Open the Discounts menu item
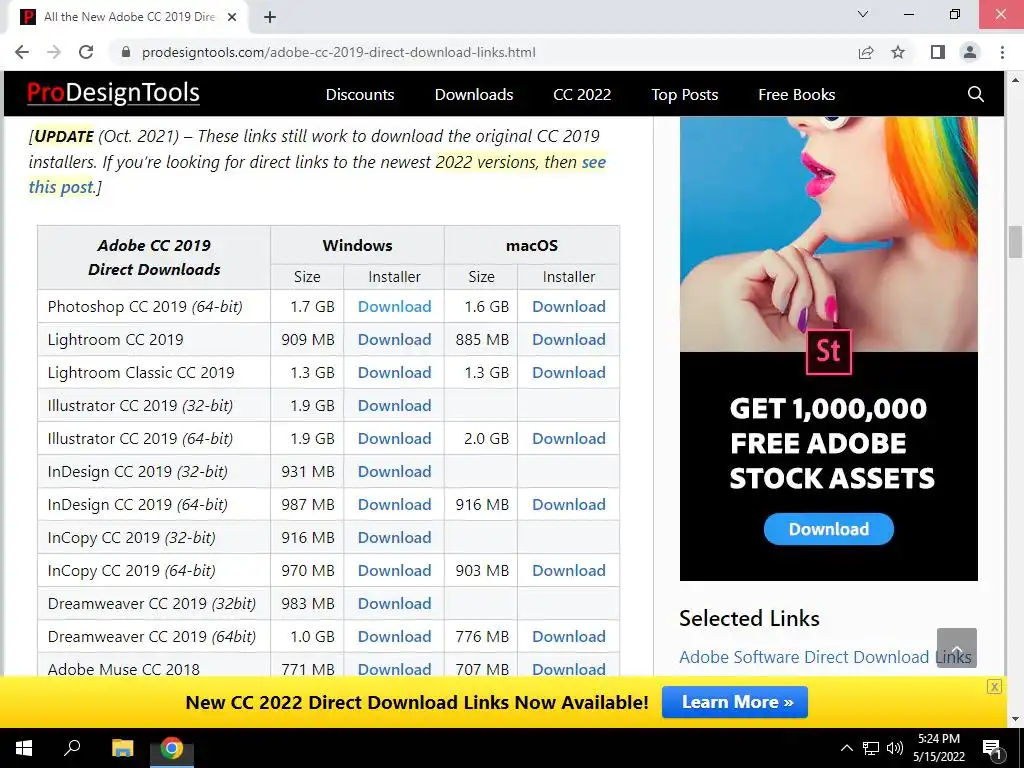Image resolution: width=1024 pixels, height=768 pixels. 360,95
